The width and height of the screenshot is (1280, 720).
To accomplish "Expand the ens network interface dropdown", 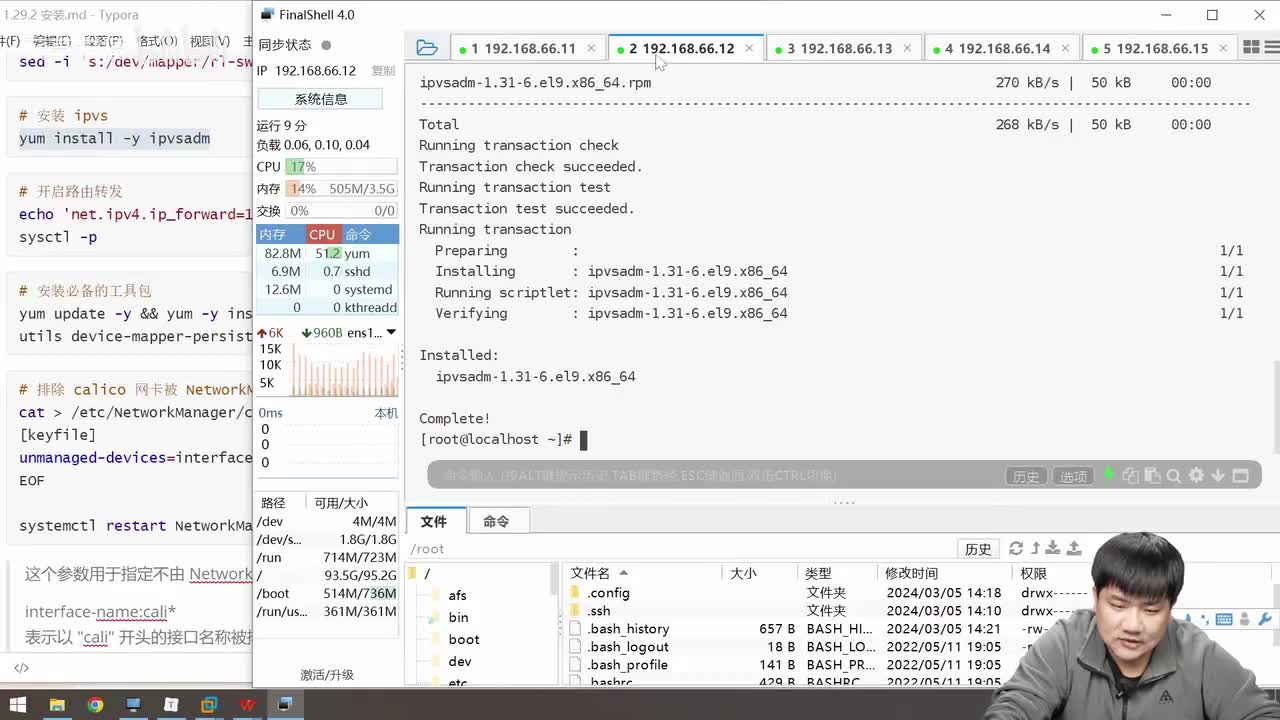I will [x=391, y=332].
